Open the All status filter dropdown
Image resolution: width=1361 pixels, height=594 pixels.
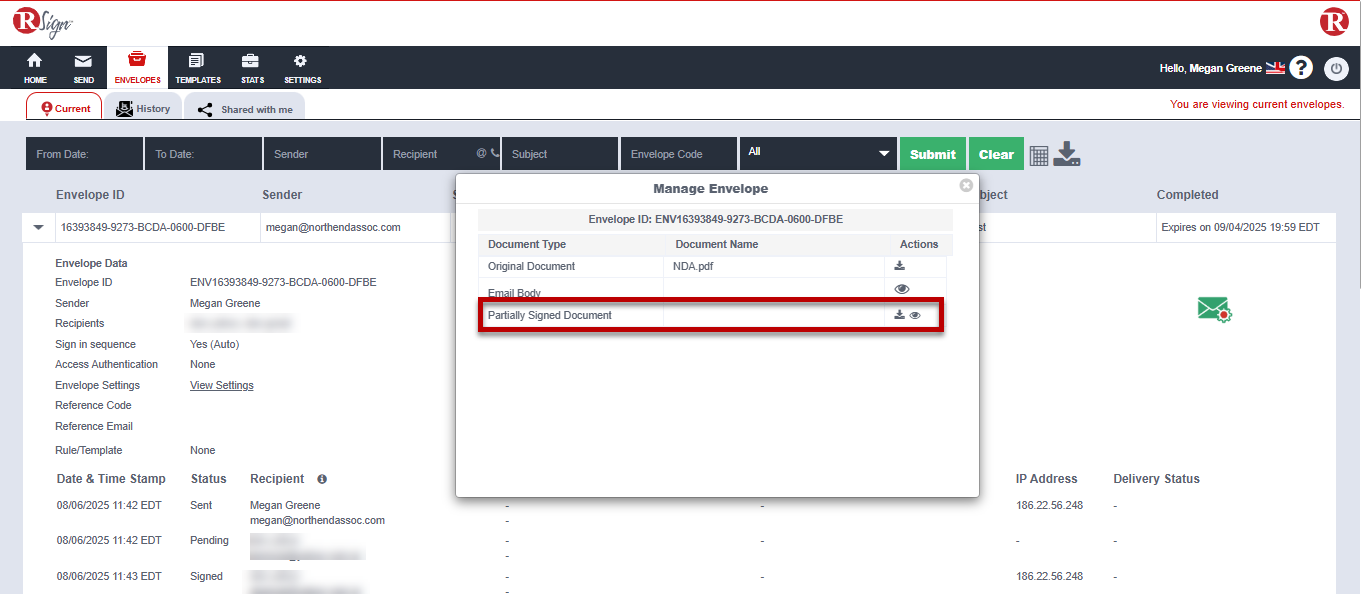click(818, 153)
